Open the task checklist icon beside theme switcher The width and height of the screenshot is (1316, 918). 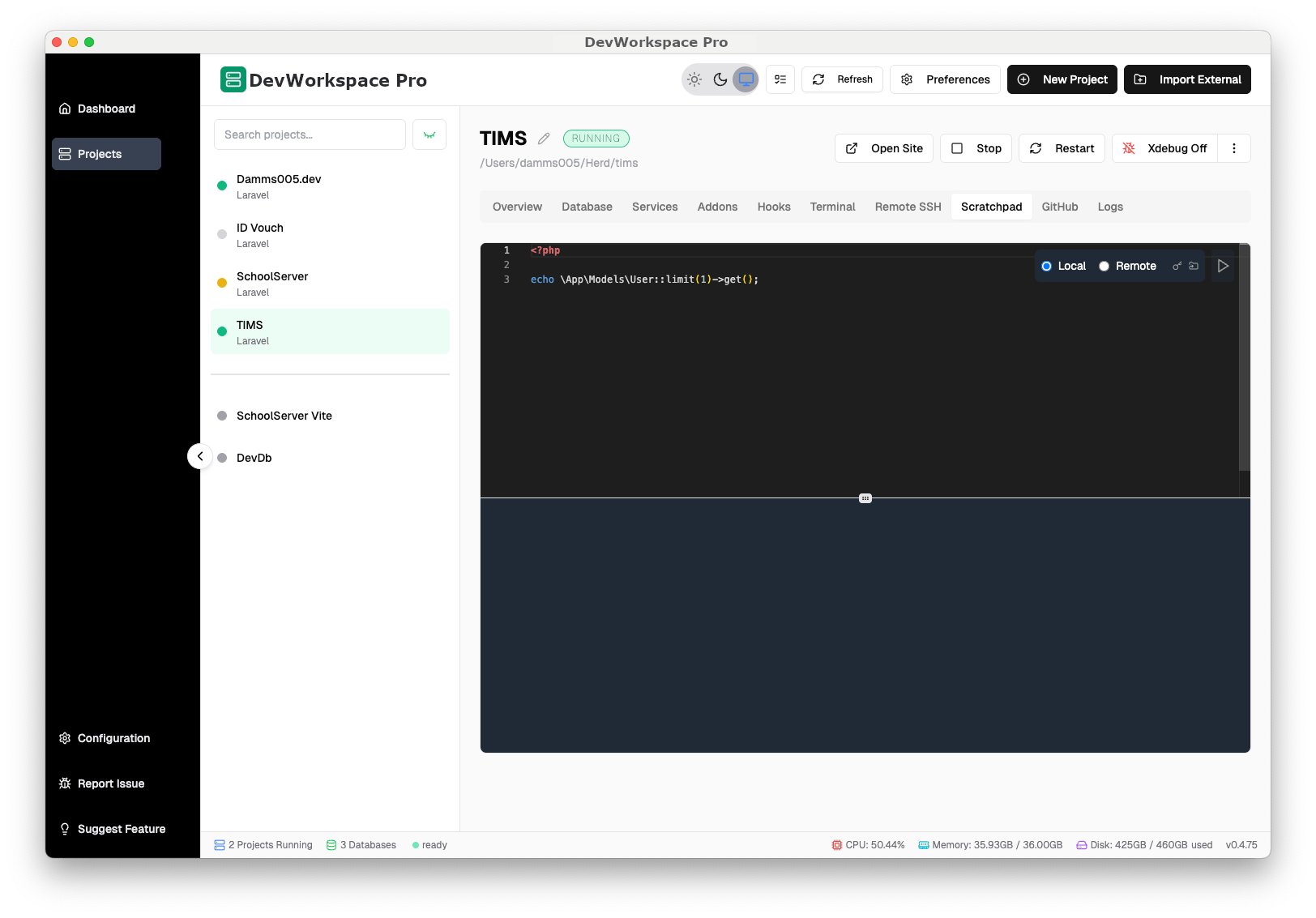pos(780,79)
